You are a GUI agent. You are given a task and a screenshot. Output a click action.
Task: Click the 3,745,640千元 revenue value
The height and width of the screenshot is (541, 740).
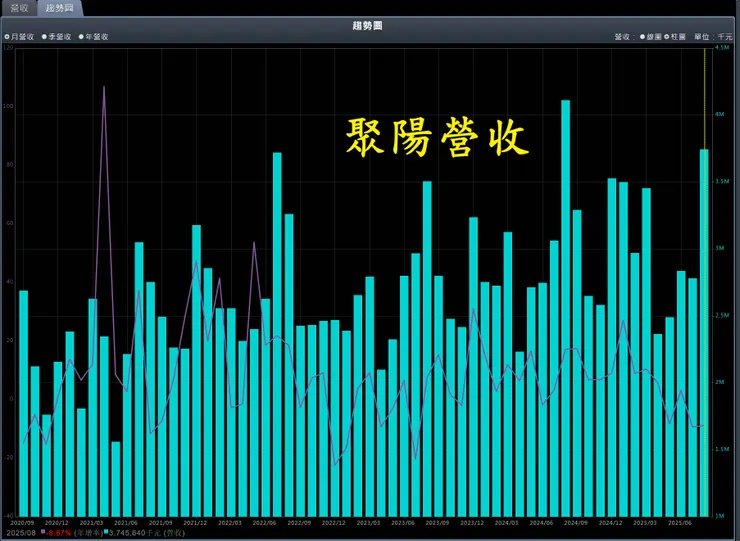click(135, 533)
